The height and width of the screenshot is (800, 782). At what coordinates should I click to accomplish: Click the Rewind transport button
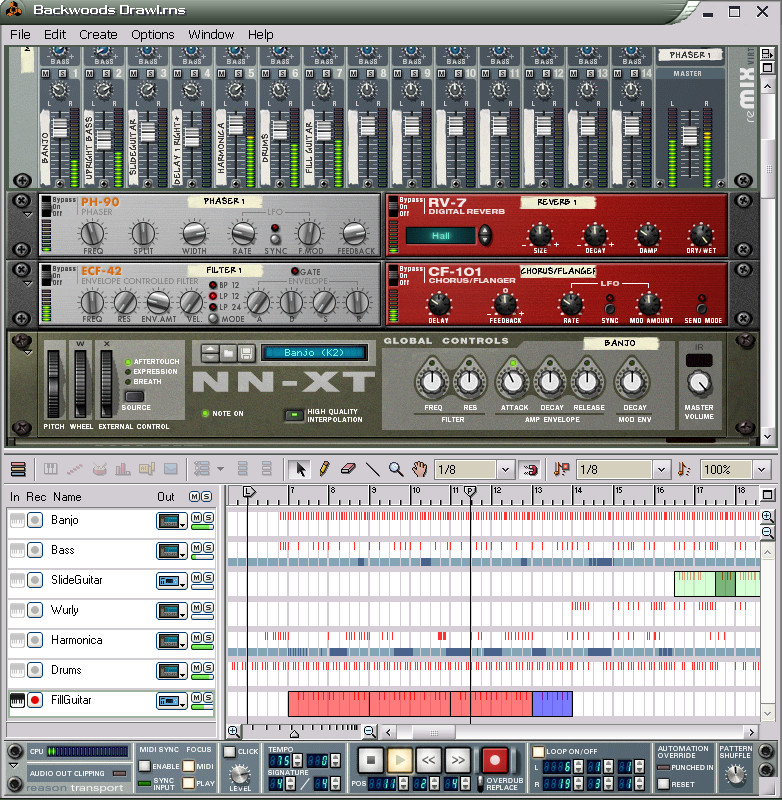point(429,761)
